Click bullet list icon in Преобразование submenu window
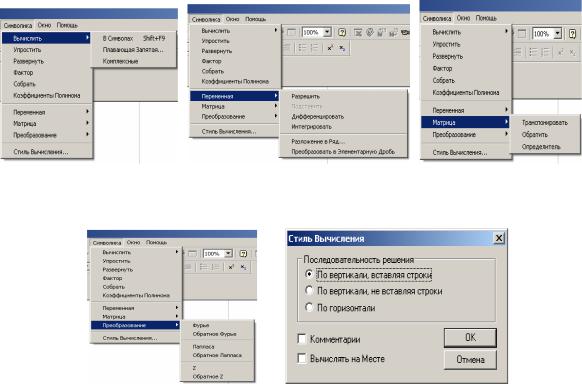 [x=203, y=267]
